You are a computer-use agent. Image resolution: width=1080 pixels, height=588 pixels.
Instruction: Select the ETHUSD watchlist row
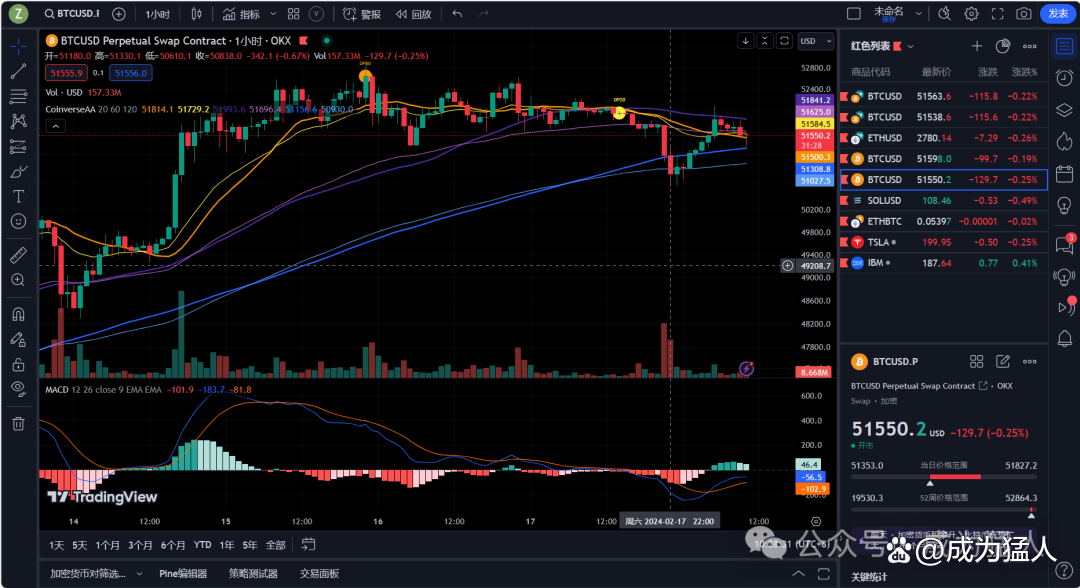pos(944,138)
